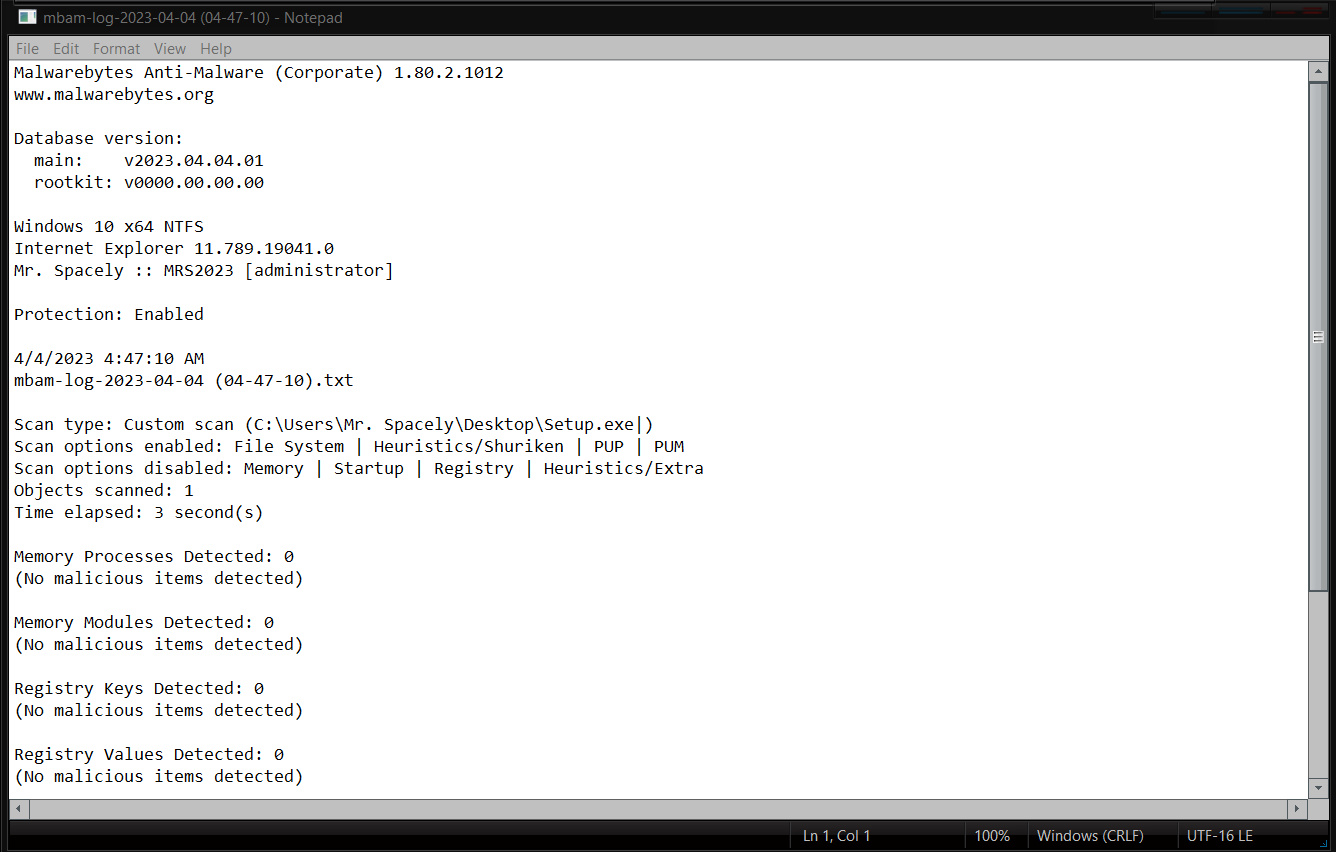Click the 'main: v2023.04.04.01' line
This screenshot has width=1336, height=852.
click(149, 161)
